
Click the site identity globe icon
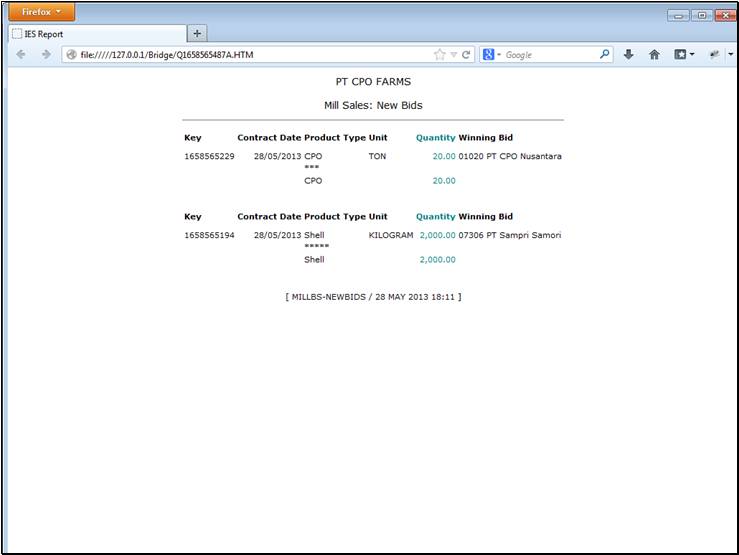click(71, 55)
